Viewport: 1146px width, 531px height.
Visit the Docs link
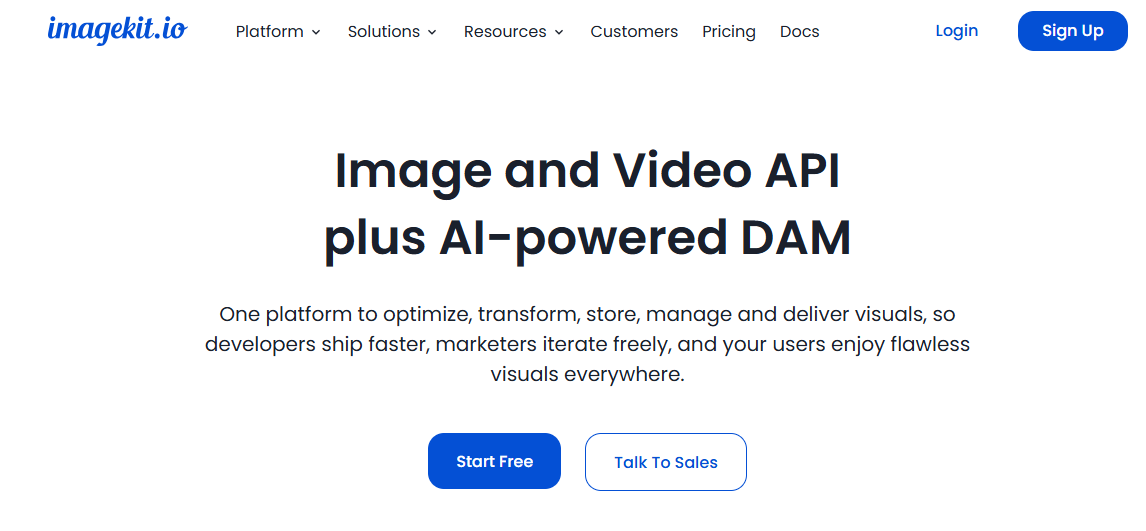800,31
